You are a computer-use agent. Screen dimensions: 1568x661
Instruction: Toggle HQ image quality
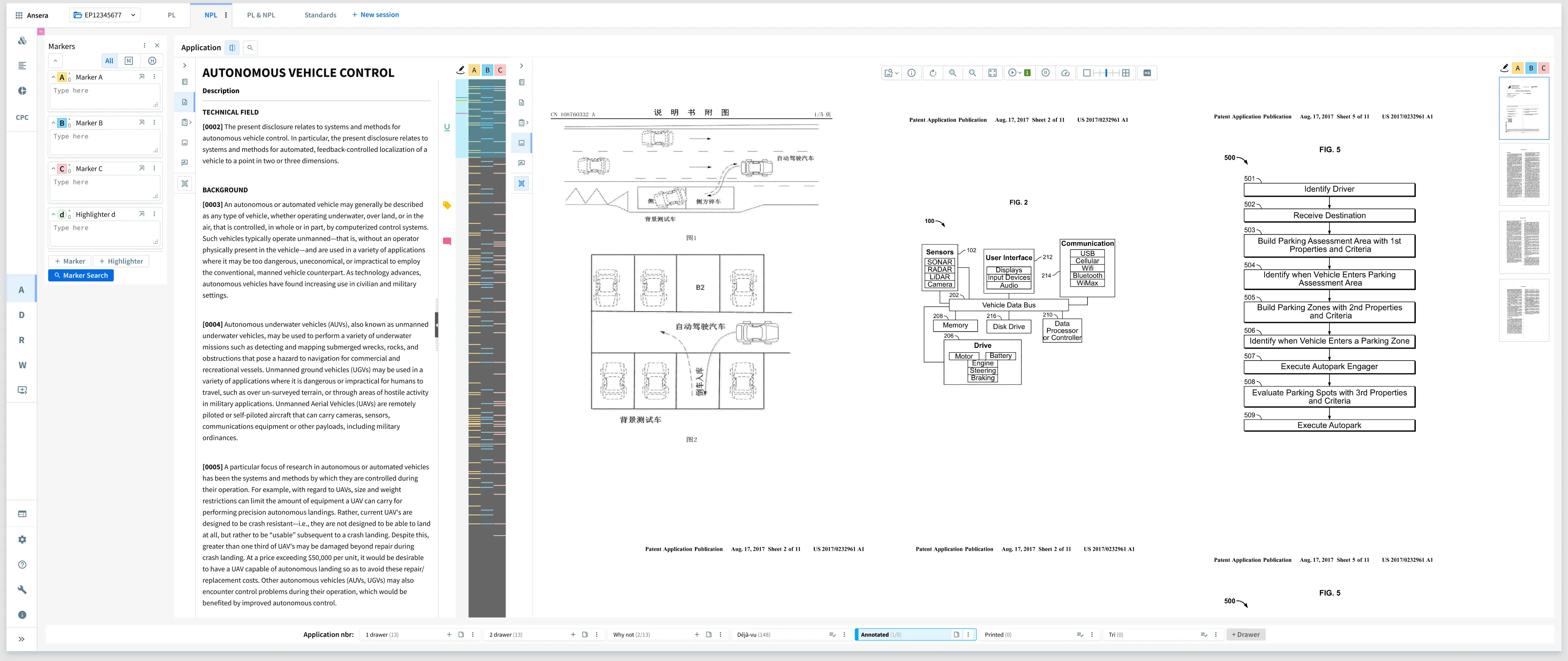1147,73
